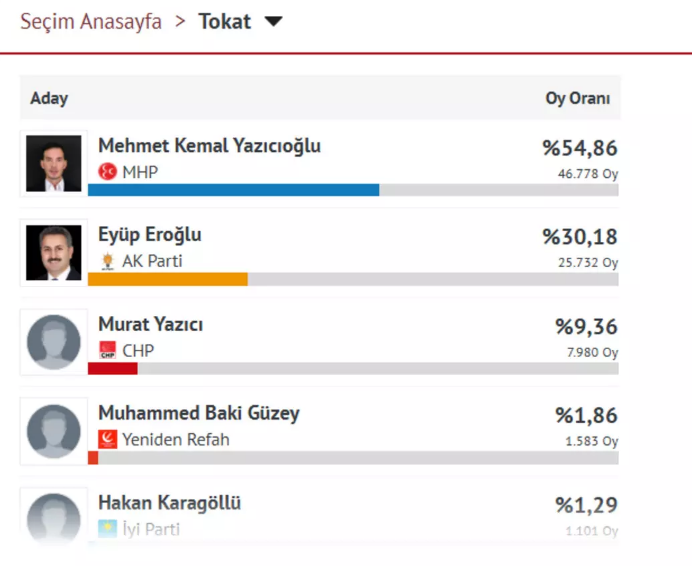Click the %54,86 vote percentage
This screenshot has width=692, height=566.
point(580,149)
